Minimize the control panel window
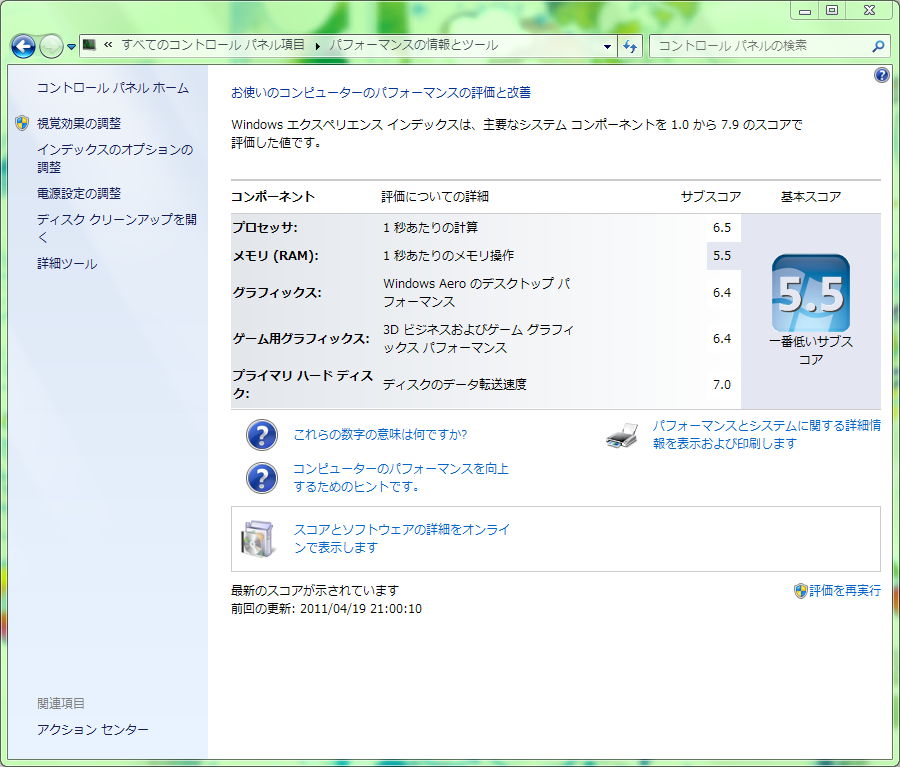The width and height of the screenshot is (900, 767). pos(805,10)
